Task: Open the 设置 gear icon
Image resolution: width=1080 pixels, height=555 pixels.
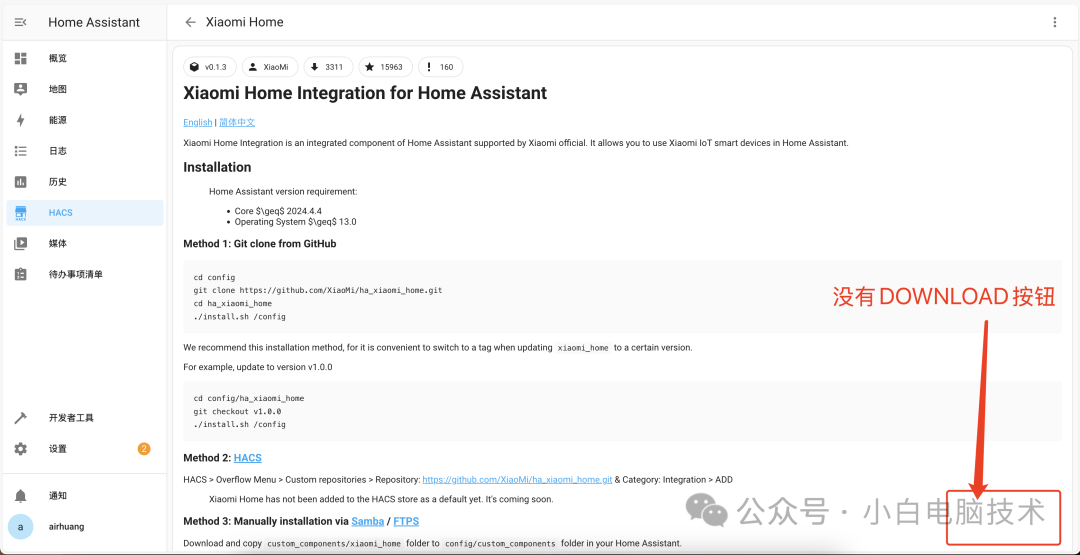Action: click(21, 449)
